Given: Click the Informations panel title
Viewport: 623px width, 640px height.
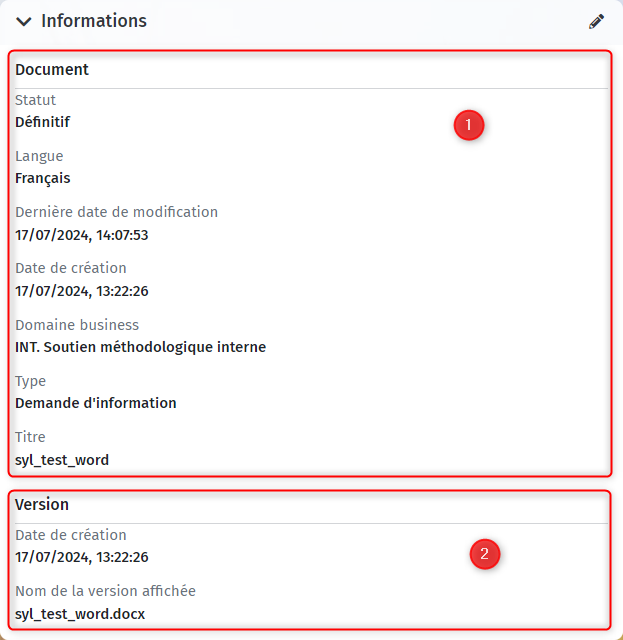Looking at the screenshot, I should [x=94, y=21].
